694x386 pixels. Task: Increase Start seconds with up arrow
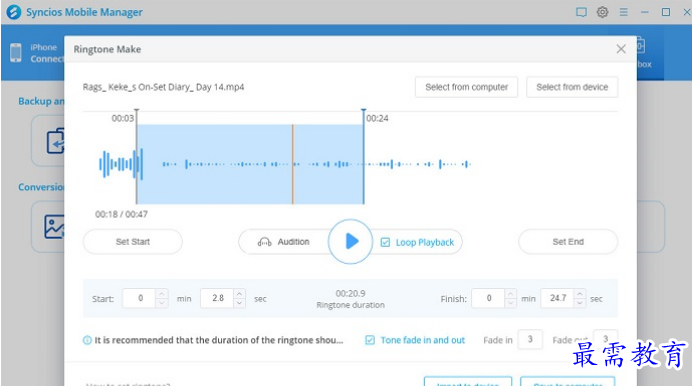coord(239,293)
